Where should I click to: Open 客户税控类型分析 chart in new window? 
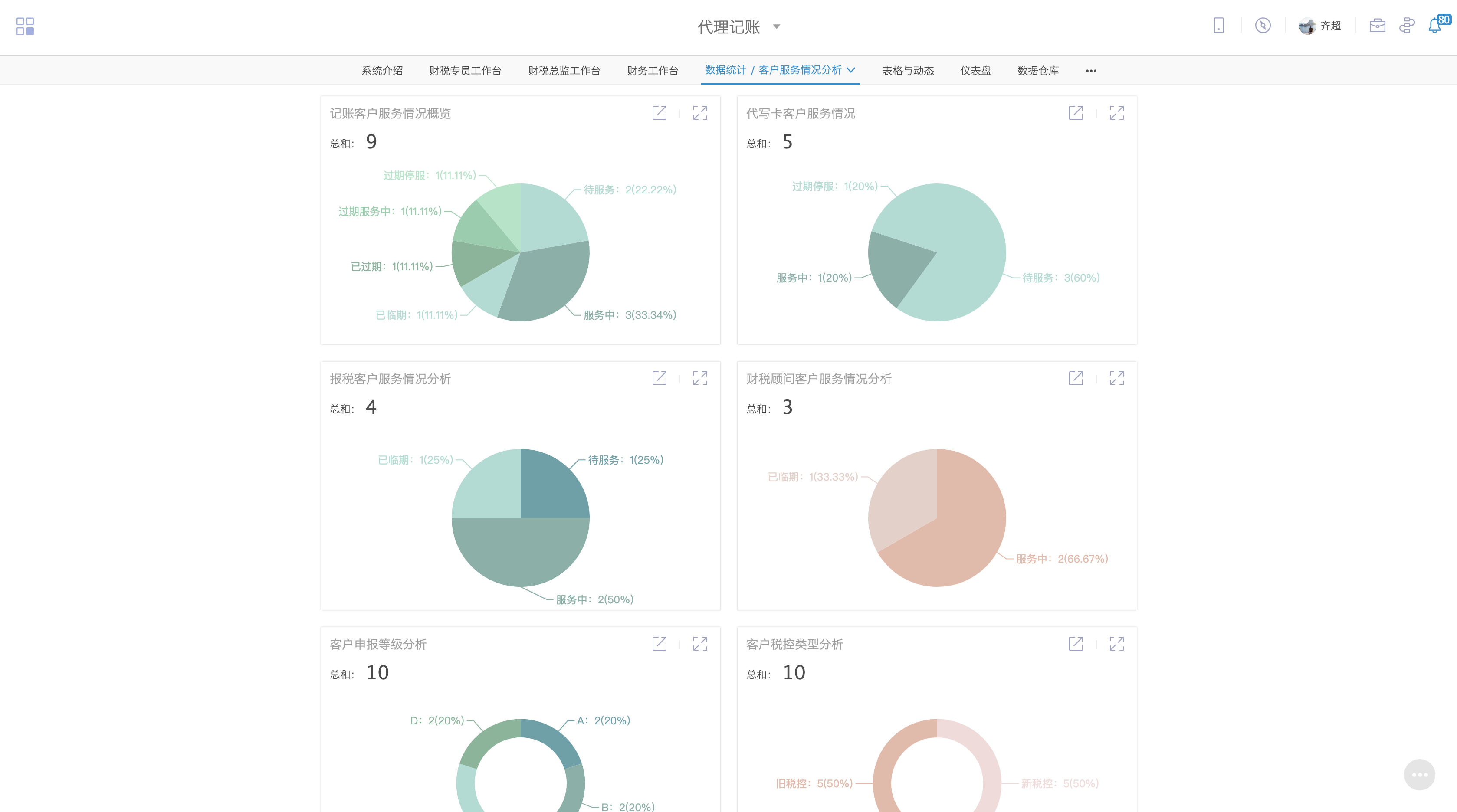click(x=1076, y=644)
